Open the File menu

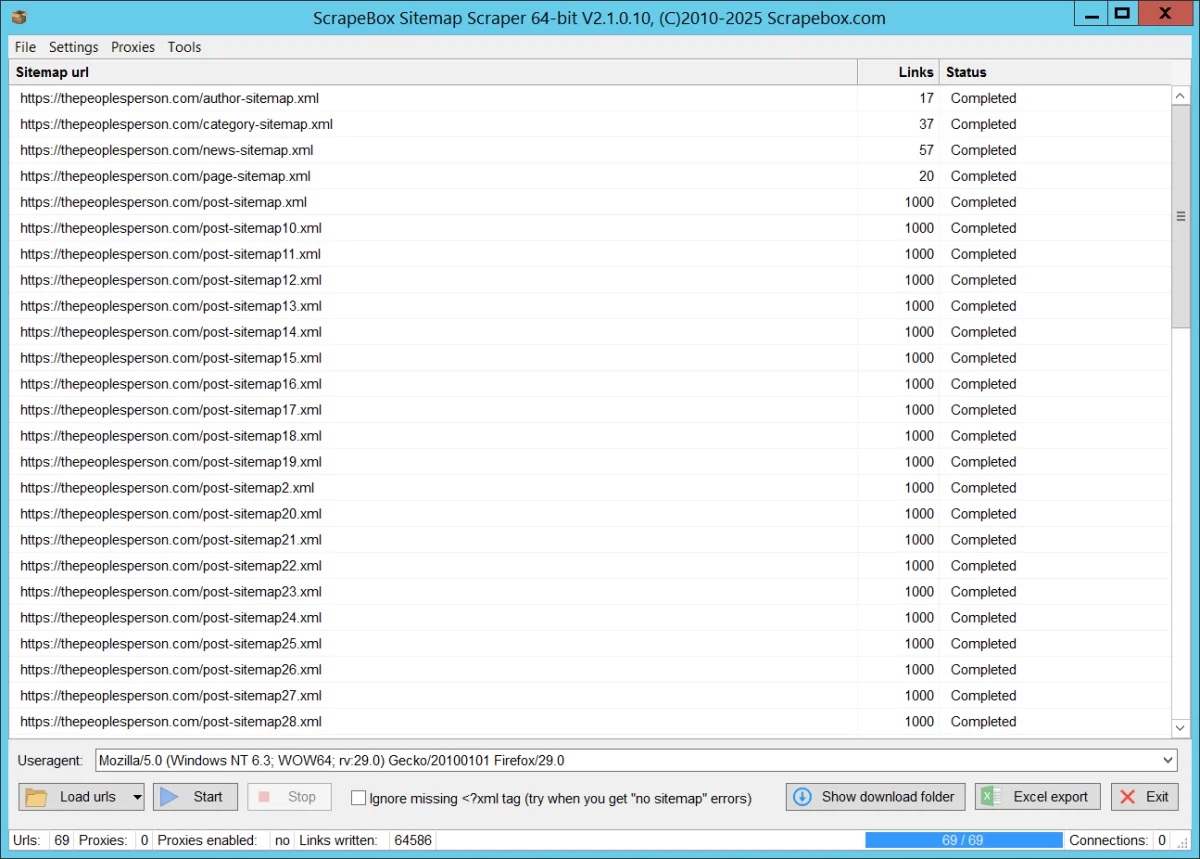click(x=25, y=47)
